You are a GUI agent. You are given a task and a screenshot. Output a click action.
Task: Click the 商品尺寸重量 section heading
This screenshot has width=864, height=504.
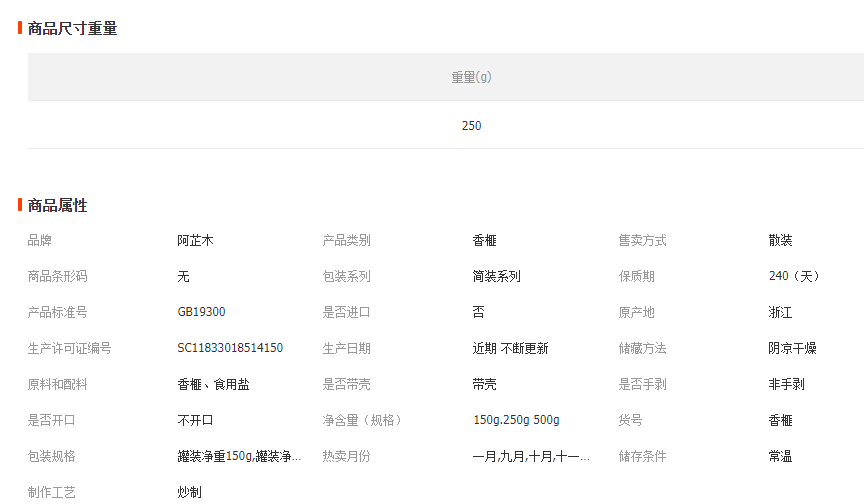pyautogui.click(x=72, y=28)
